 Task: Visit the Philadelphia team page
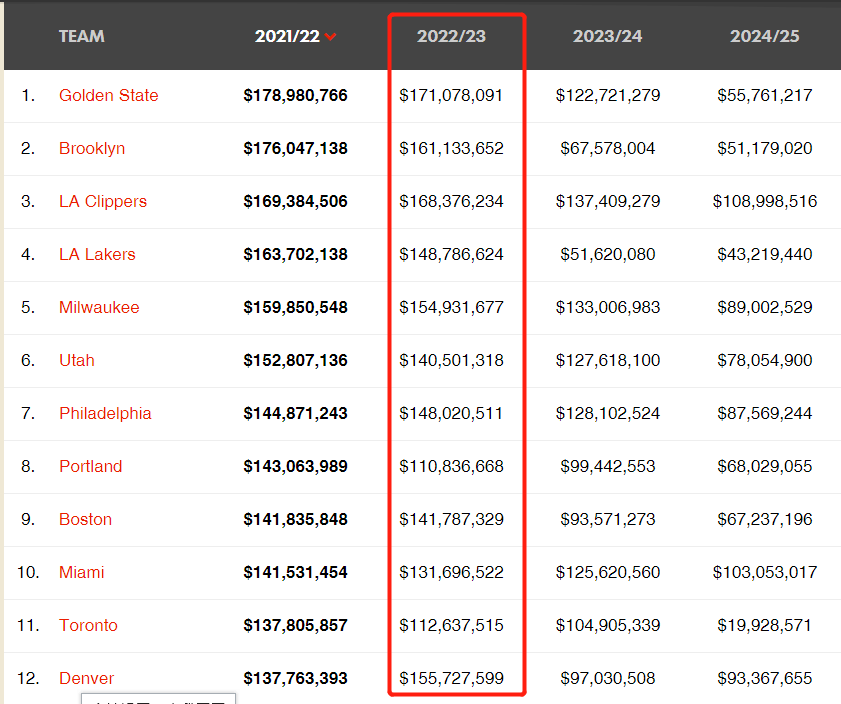105,413
